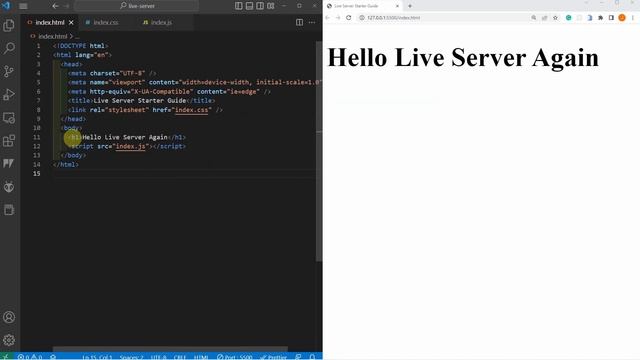640x360 pixels.
Task: Open the Search view in activity bar
Action: click(9, 48)
